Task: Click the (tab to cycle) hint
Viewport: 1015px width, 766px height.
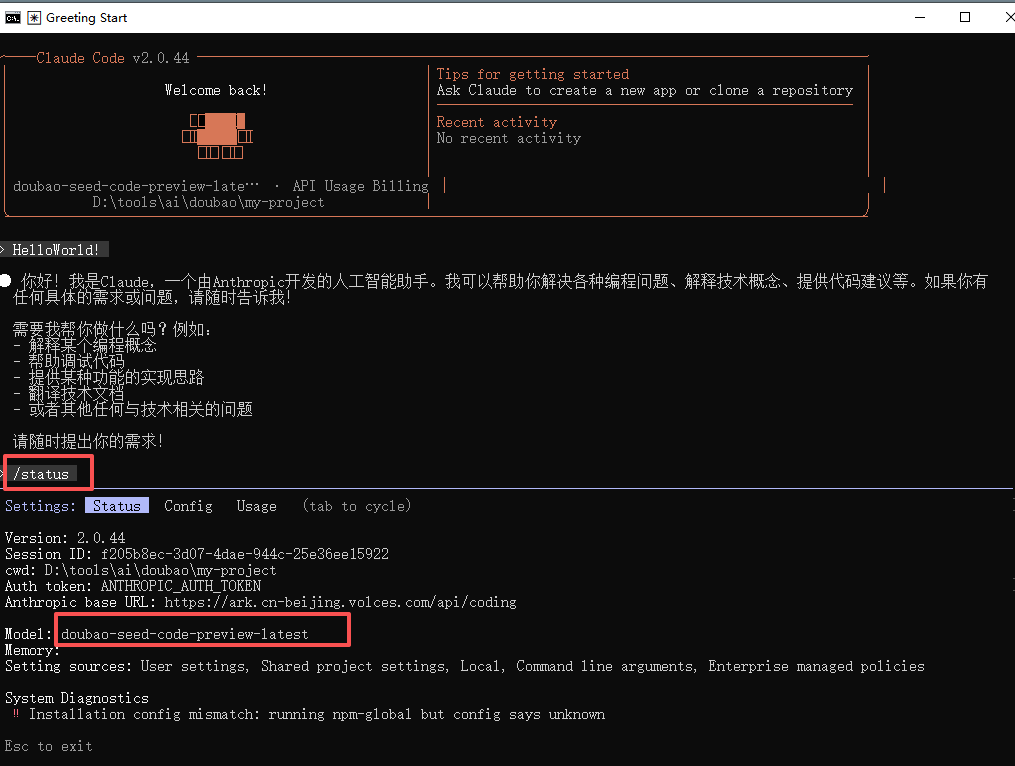Action: [x=357, y=506]
